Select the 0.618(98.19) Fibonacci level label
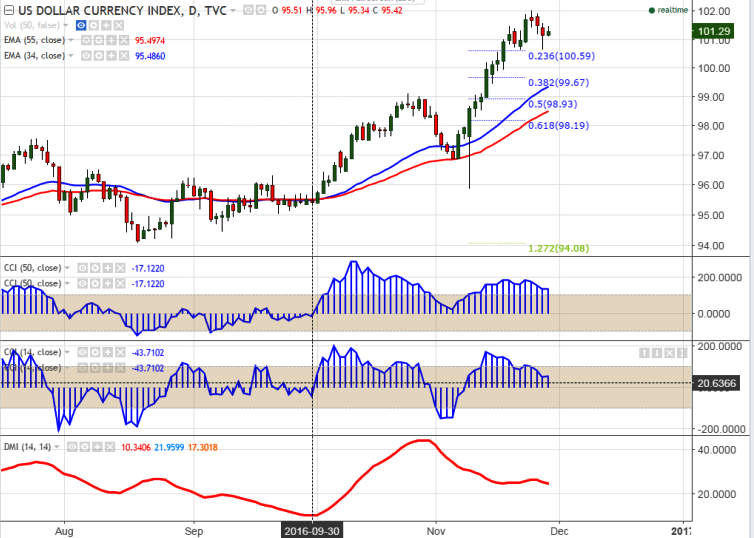 coord(558,126)
